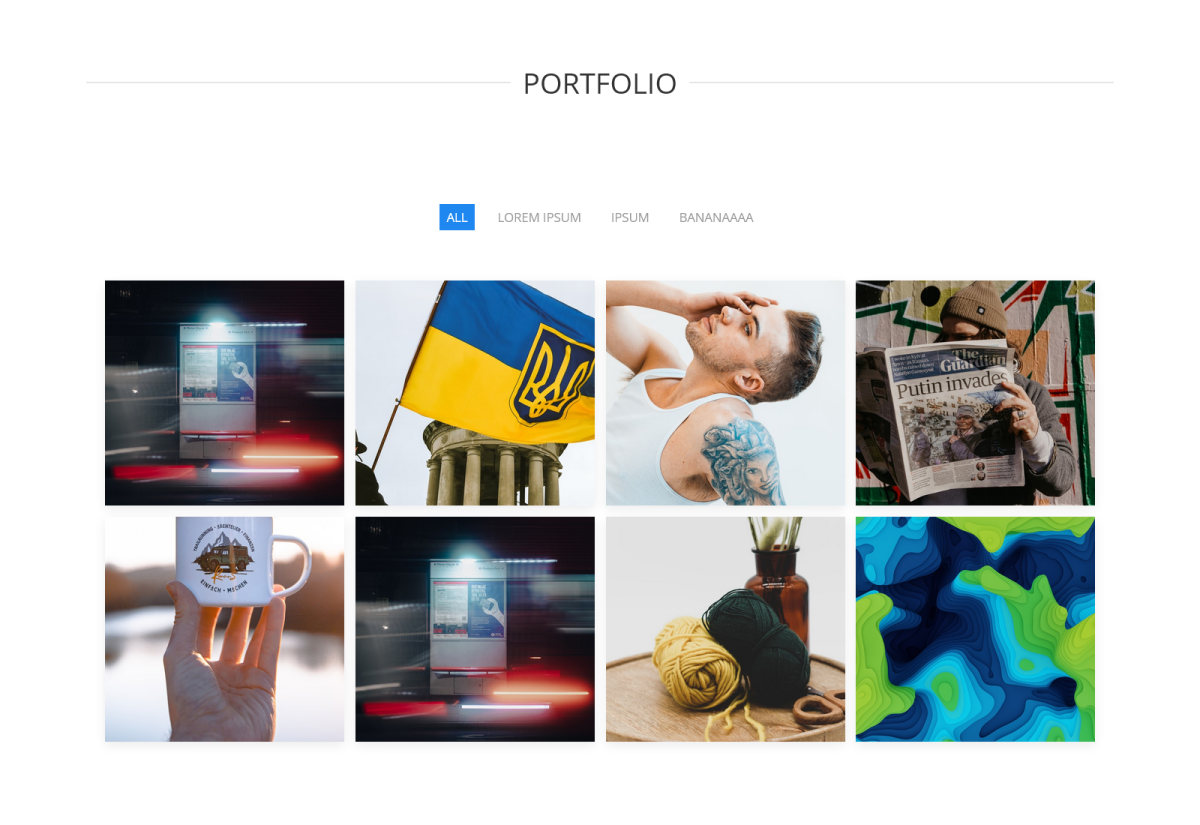The width and height of the screenshot is (1200, 825).
Task: Select the ALL portfolio filter
Action: click(457, 217)
